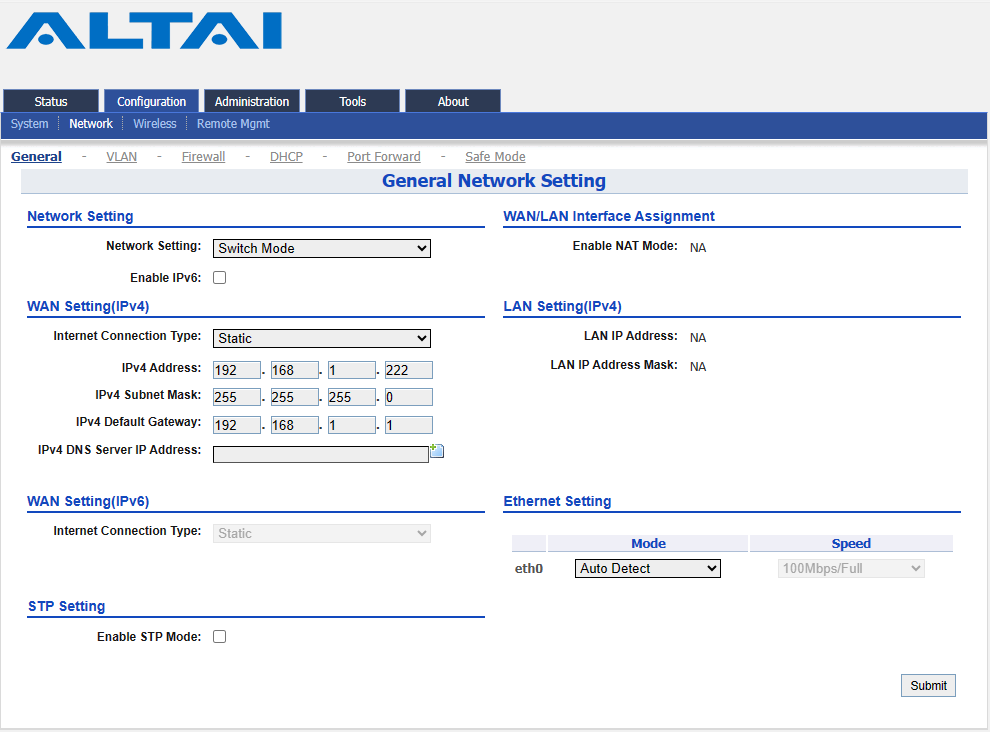Expand the IPv4 Internet Connection Type dropdown

tap(322, 339)
